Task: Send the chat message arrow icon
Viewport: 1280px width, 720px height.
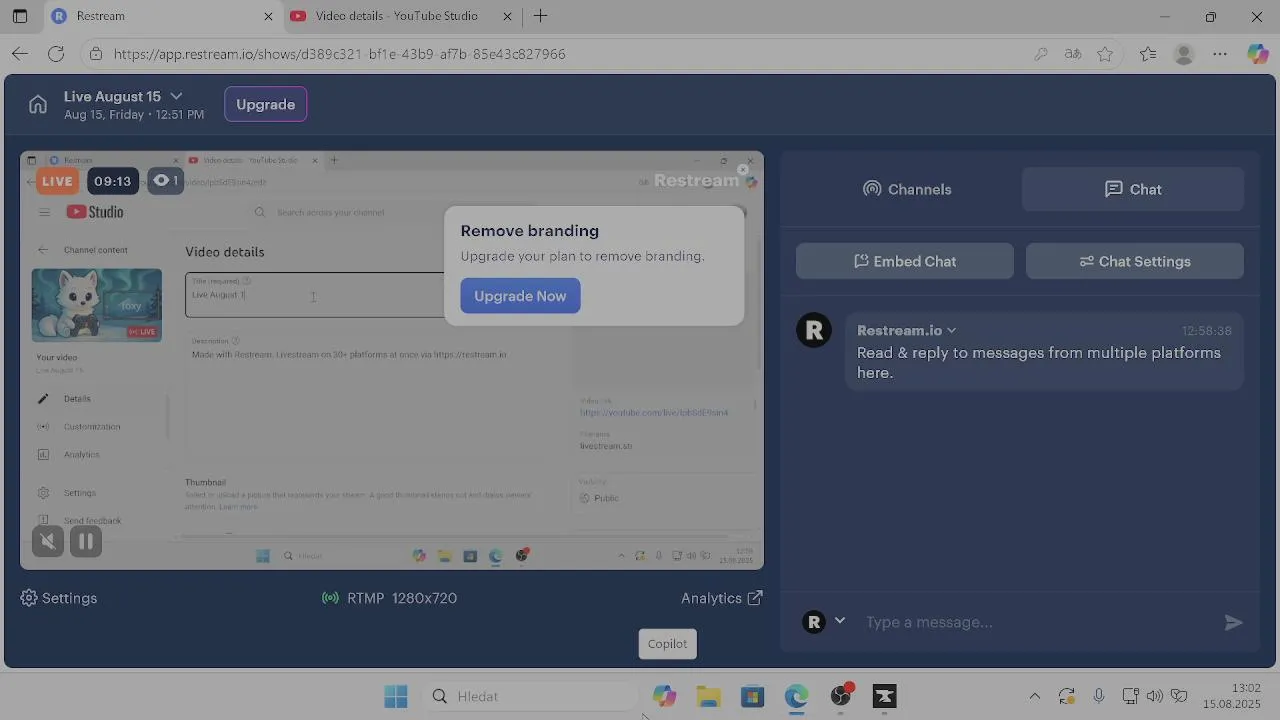Action: (1233, 622)
